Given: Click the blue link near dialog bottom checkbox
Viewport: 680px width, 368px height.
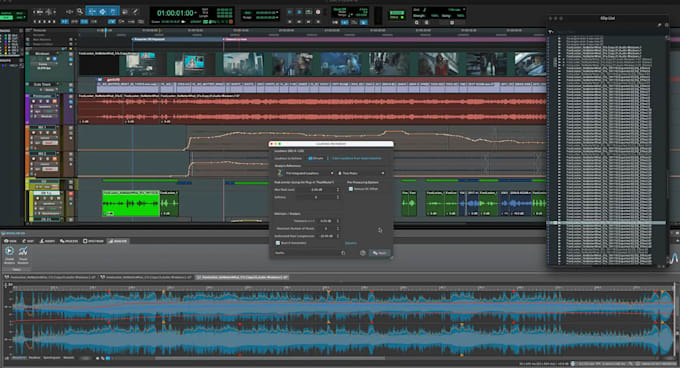Looking at the screenshot, I should pos(351,243).
